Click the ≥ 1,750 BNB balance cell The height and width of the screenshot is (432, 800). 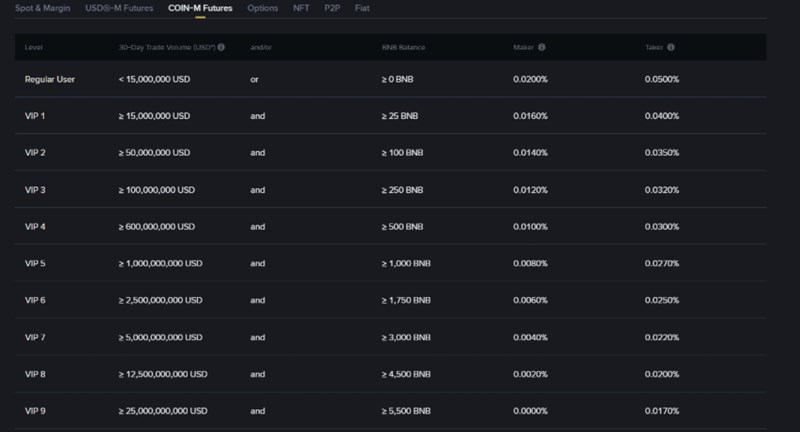pos(406,300)
